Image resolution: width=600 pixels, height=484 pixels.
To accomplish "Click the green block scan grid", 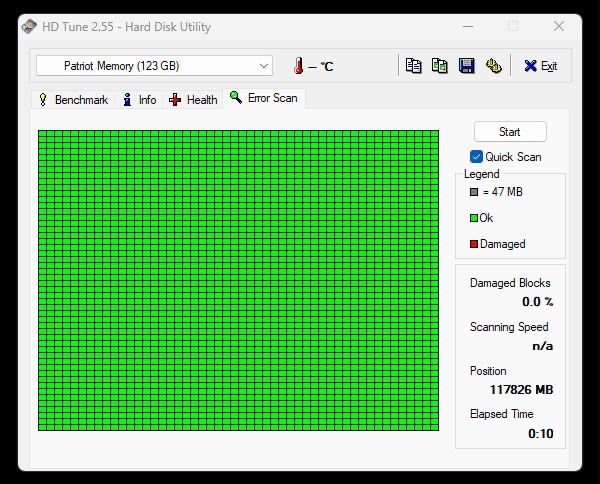I will pyautogui.click(x=238, y=280).
